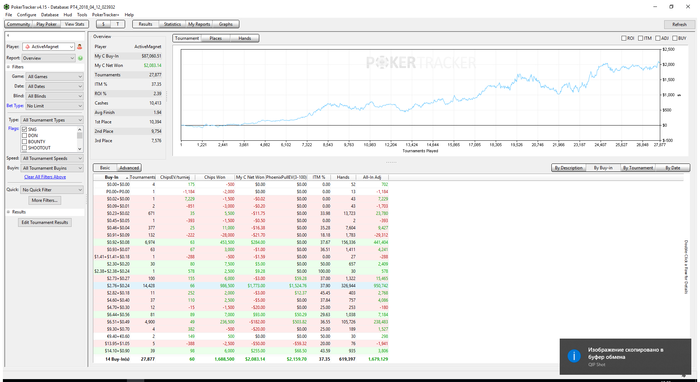Select the View Stats tab
Screen dimensions: 700x382
(x=75, y=24)
